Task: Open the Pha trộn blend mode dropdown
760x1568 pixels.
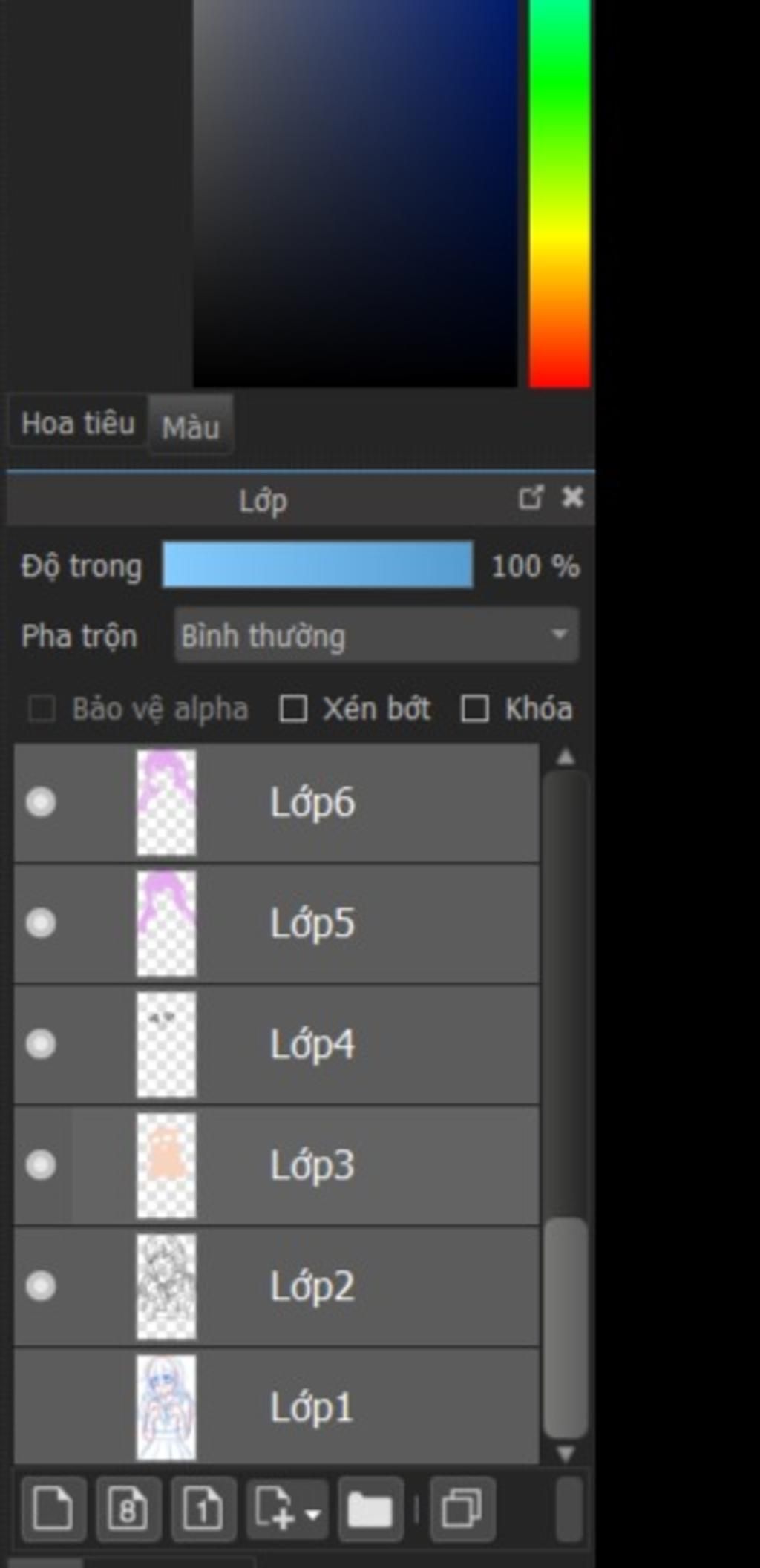Action: [x=376, y=635]
